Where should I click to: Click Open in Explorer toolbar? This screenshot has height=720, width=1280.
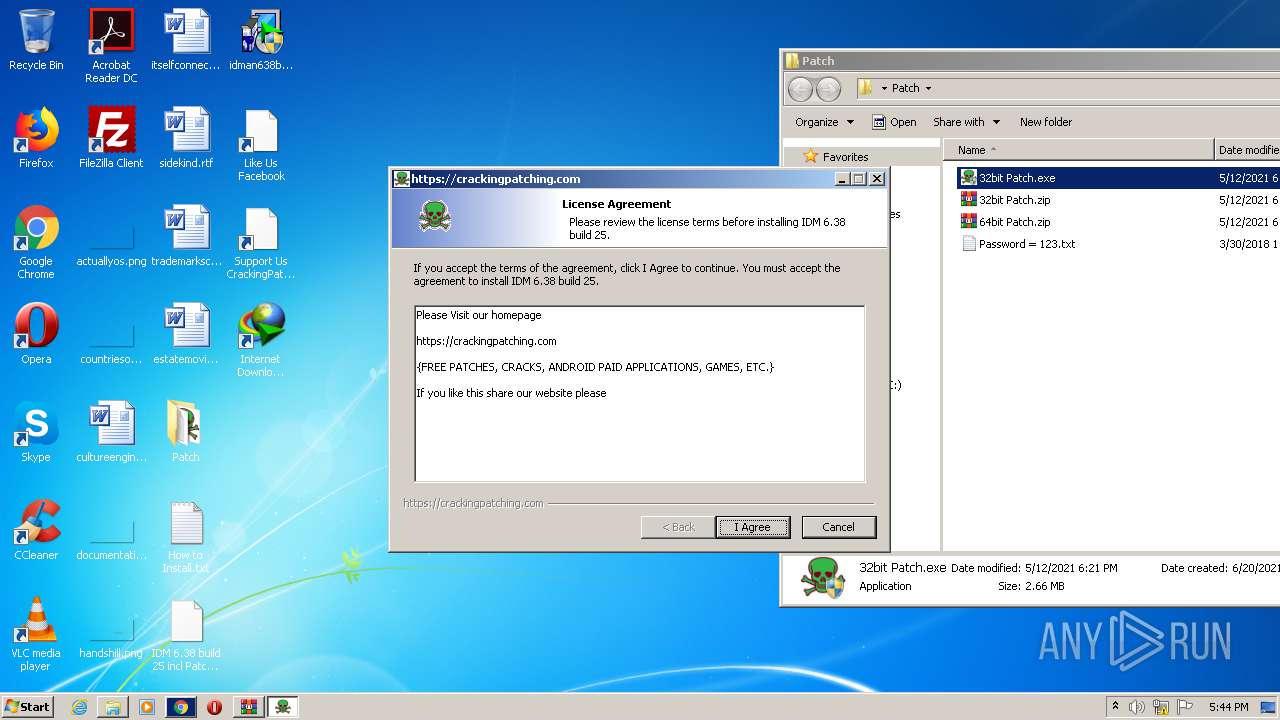(x=894, y=122)
